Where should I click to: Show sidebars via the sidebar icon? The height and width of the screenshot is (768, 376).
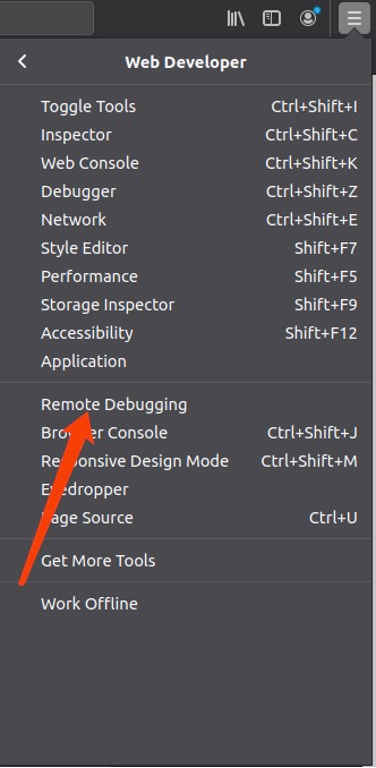pos(272,19)
